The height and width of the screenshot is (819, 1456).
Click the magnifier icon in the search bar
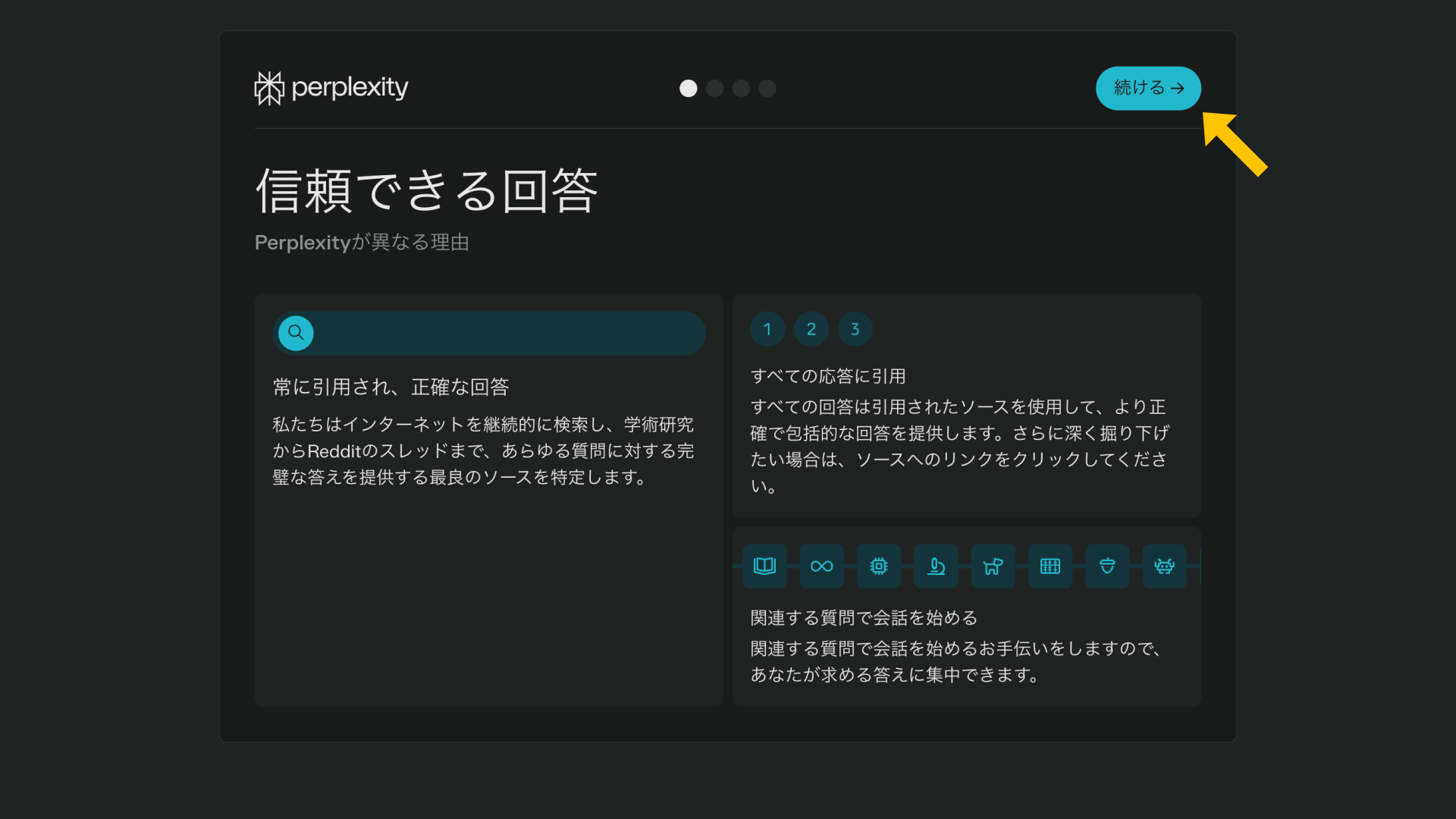point(295,332)
